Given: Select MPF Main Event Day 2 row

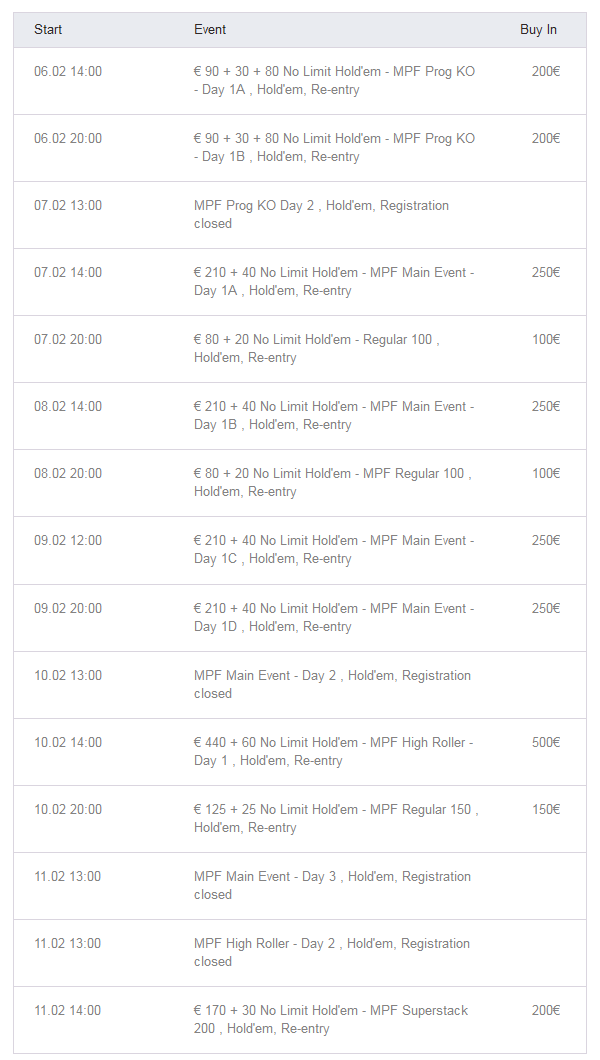Looking at the screenshot, I should point(332,685).
